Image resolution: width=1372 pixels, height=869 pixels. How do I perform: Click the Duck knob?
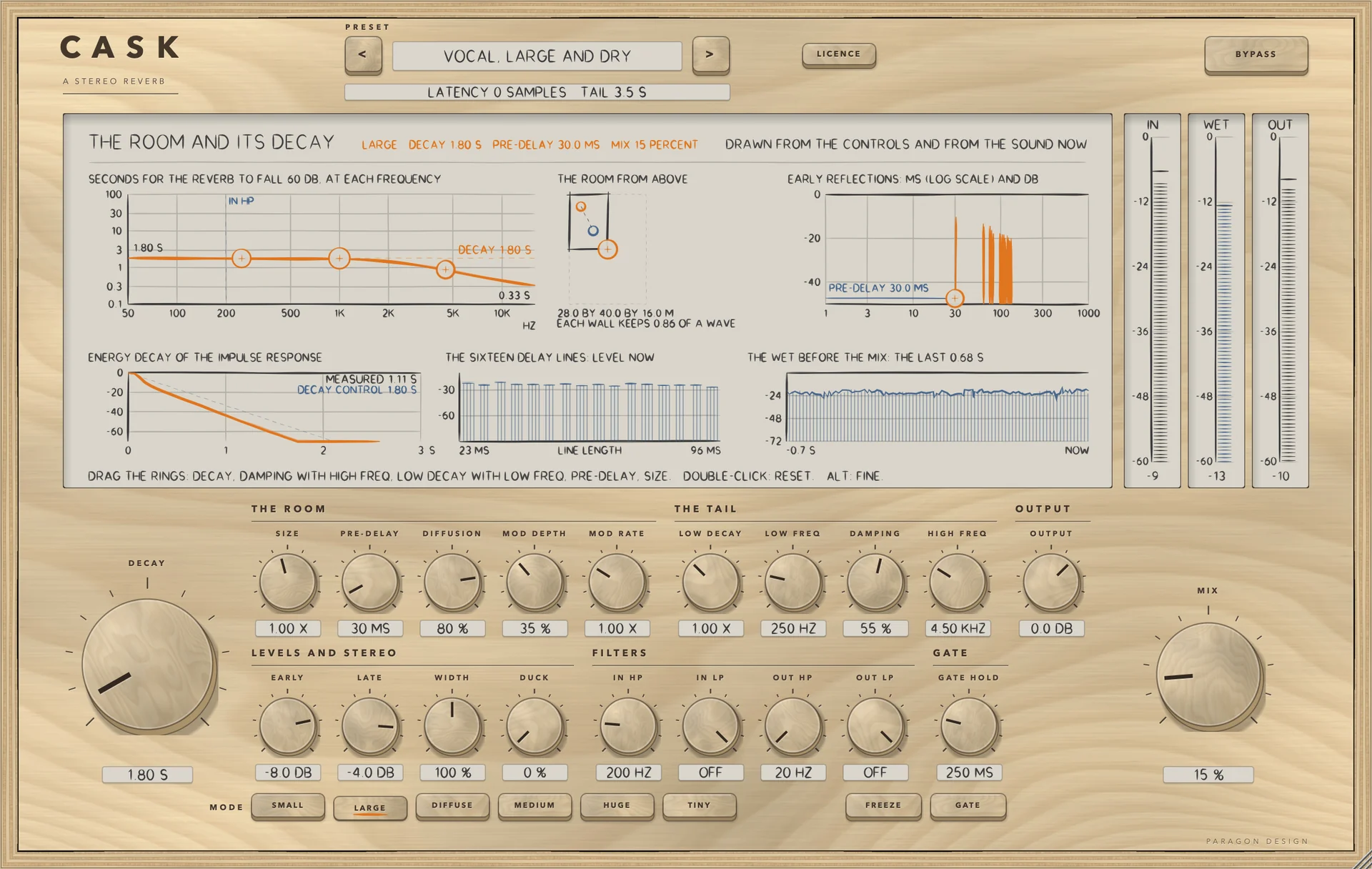535,726
